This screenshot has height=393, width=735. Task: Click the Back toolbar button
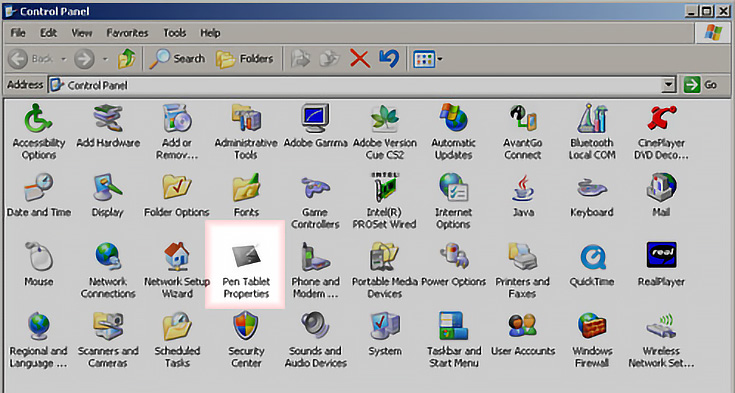click(x=31, y=59)
